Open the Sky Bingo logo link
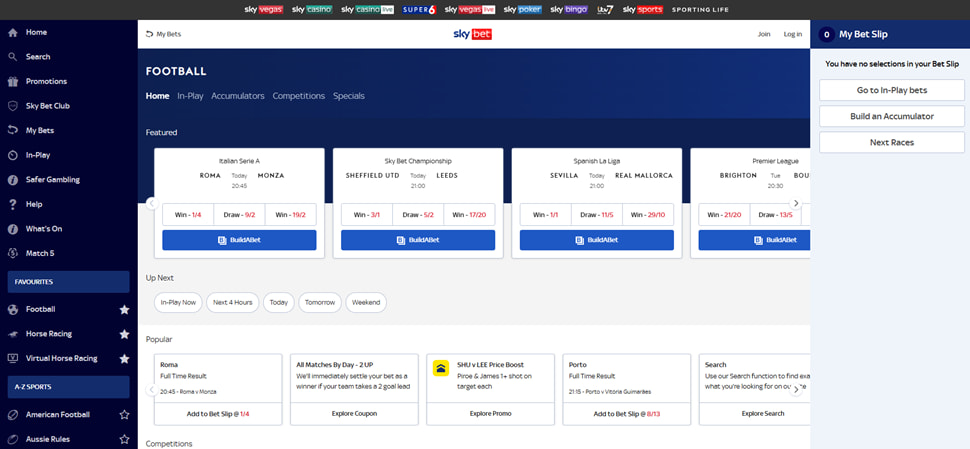Viewport: 970px width, 449px height. coord(569,9)
